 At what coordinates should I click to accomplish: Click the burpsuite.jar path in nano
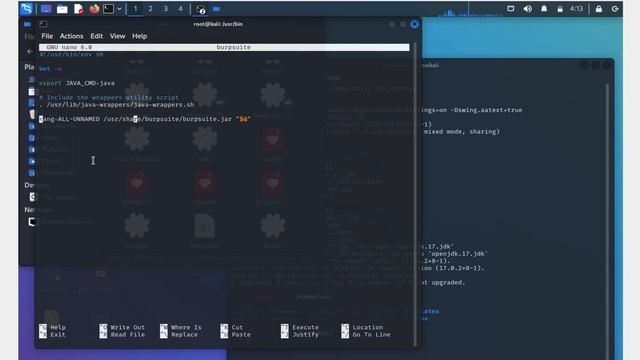pyautogui.click(x=167, y=119)
